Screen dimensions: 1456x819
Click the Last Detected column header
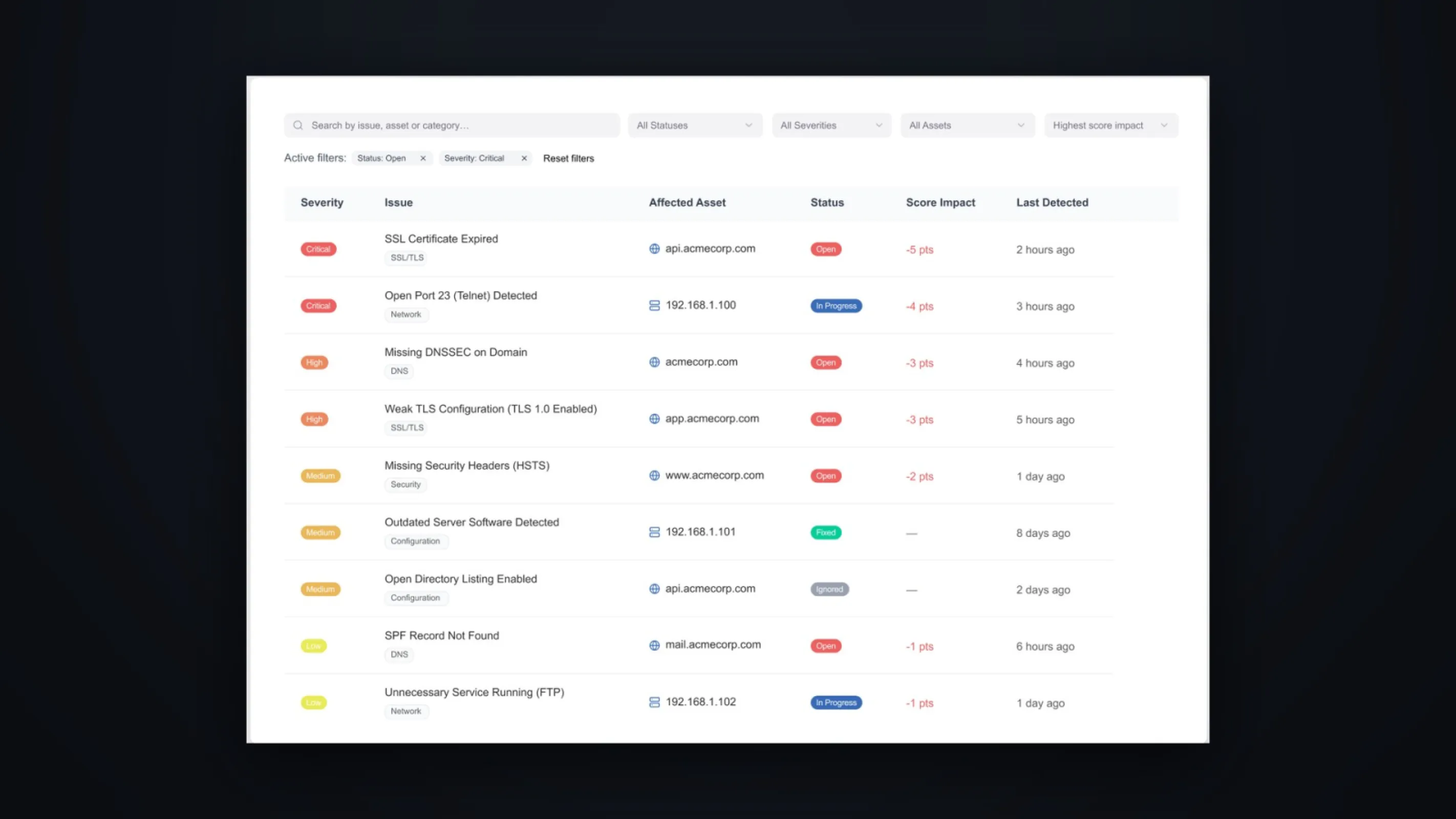coord(1052,202)
